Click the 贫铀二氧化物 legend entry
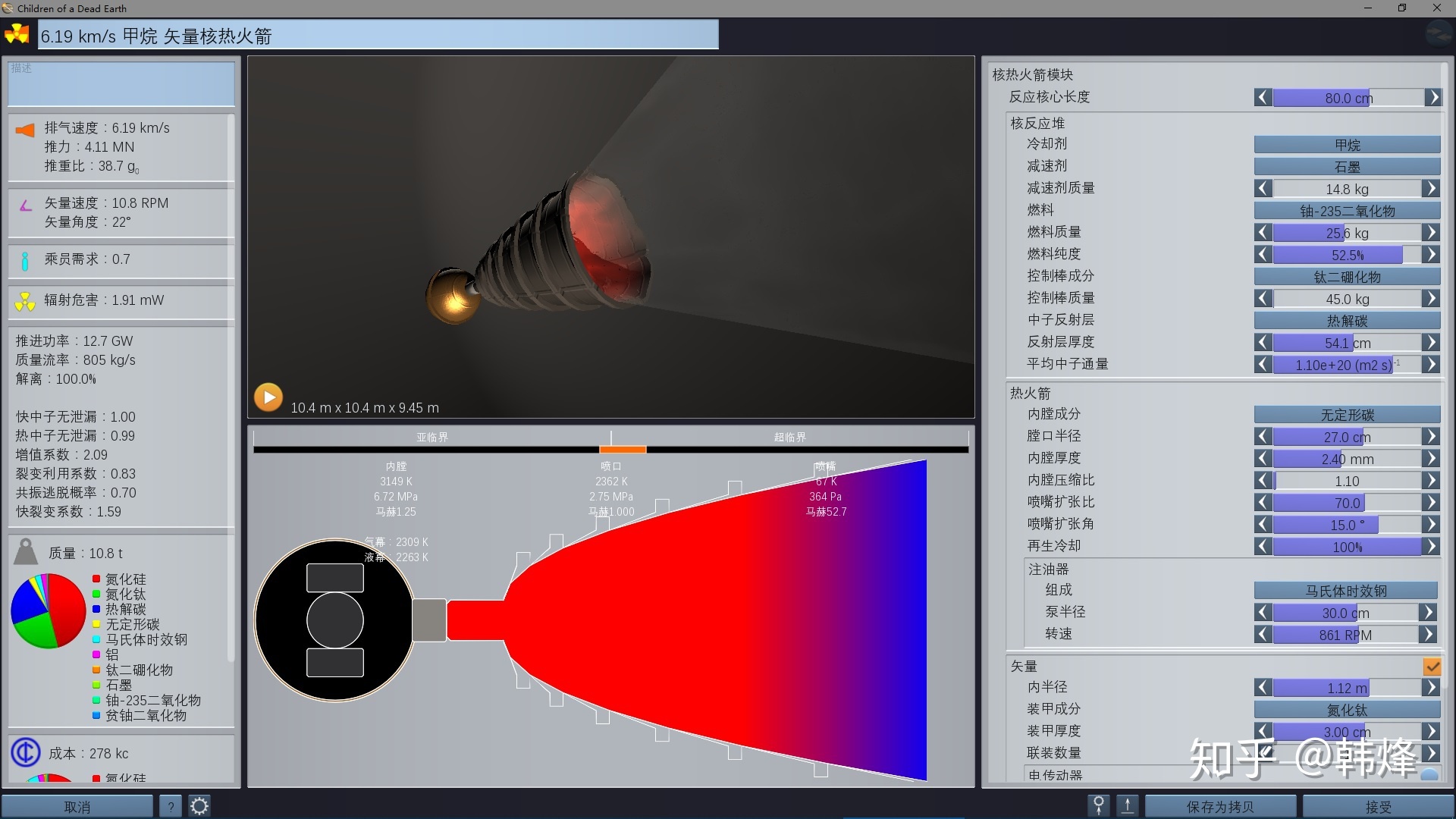The image size is (1456, 819). click(139, 715)
